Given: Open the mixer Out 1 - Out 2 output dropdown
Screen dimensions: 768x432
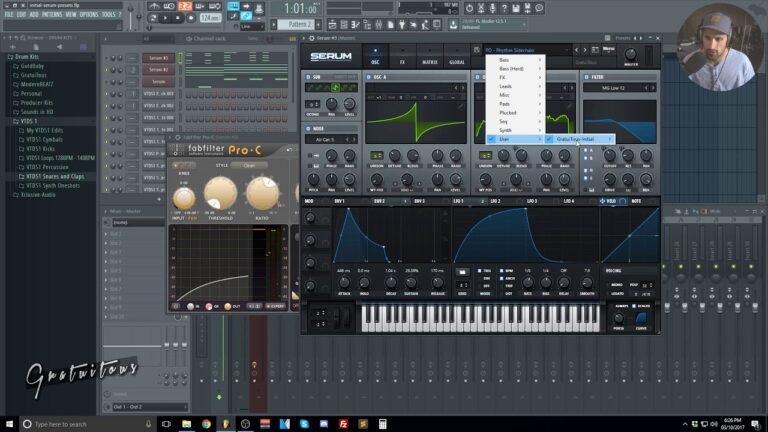Looking at the screenshot, I should tap(149, 407).
